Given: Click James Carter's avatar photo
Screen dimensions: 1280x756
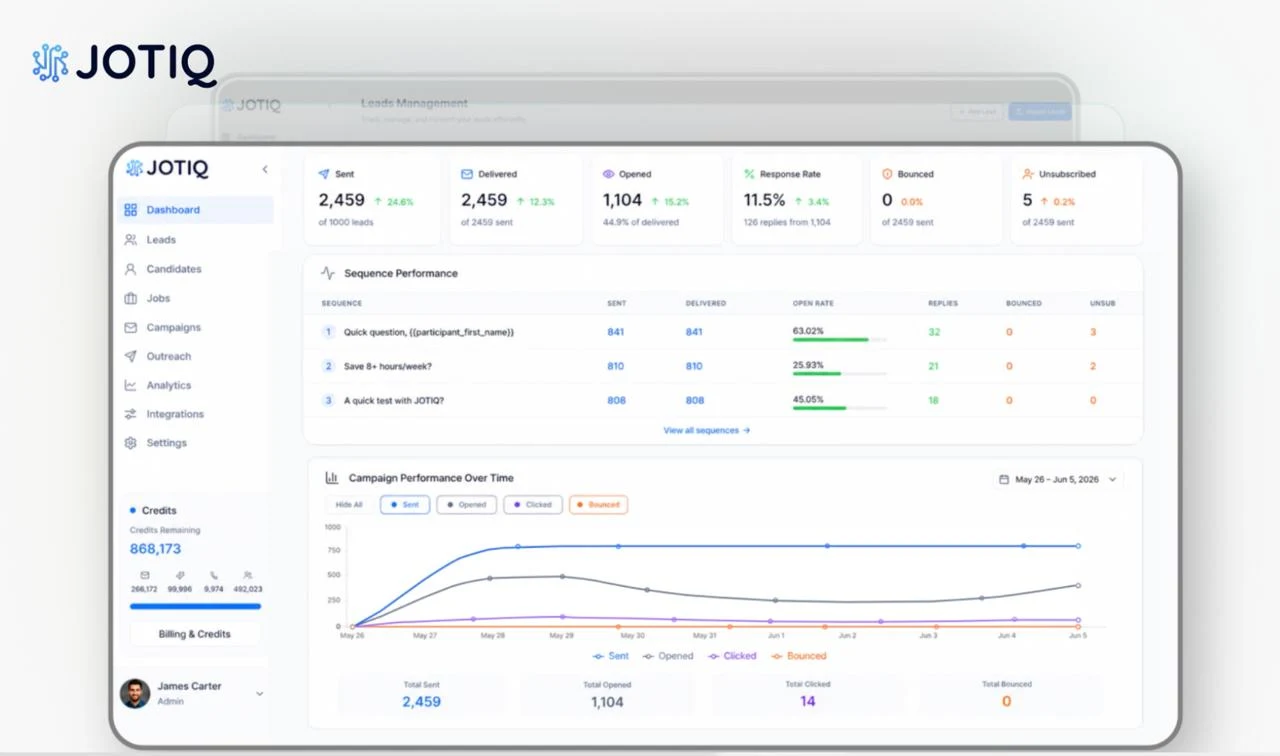Looking at the screenshot, I should pos(135,693).
